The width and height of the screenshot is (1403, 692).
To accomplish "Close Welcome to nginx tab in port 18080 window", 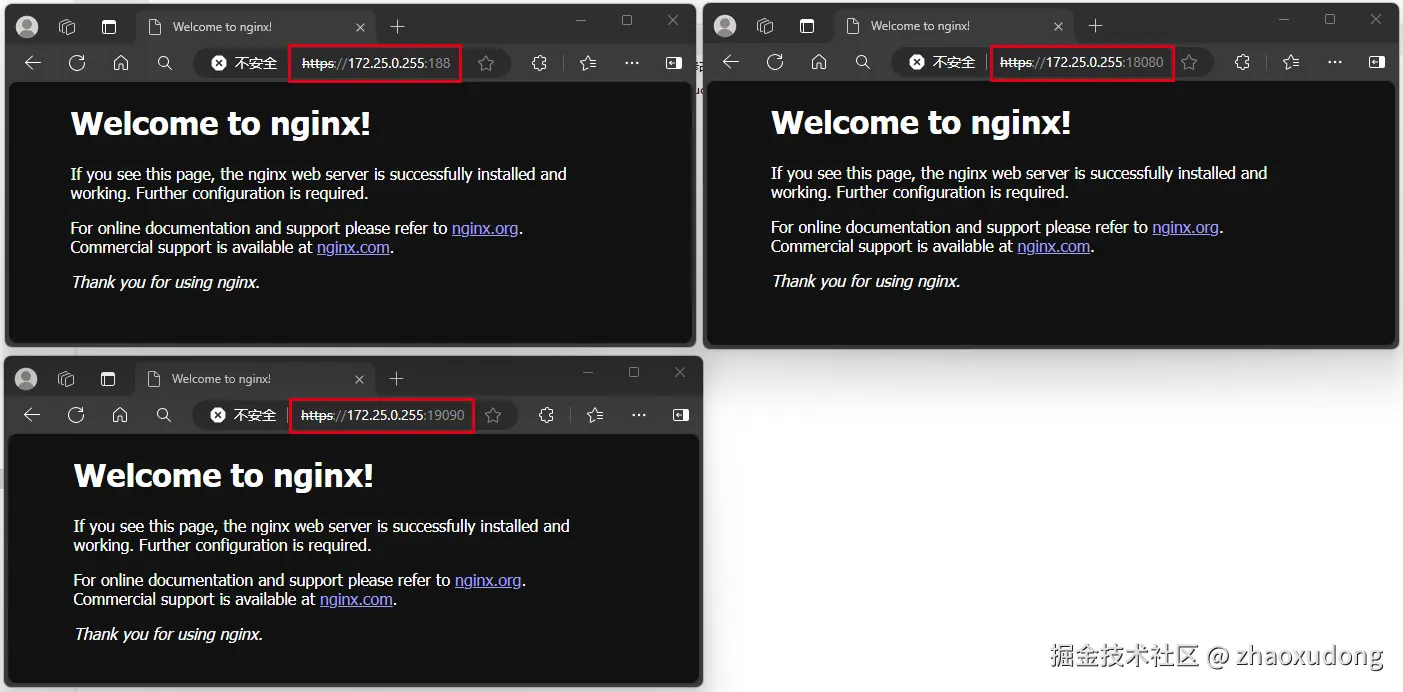I will tap(1059, 26).
